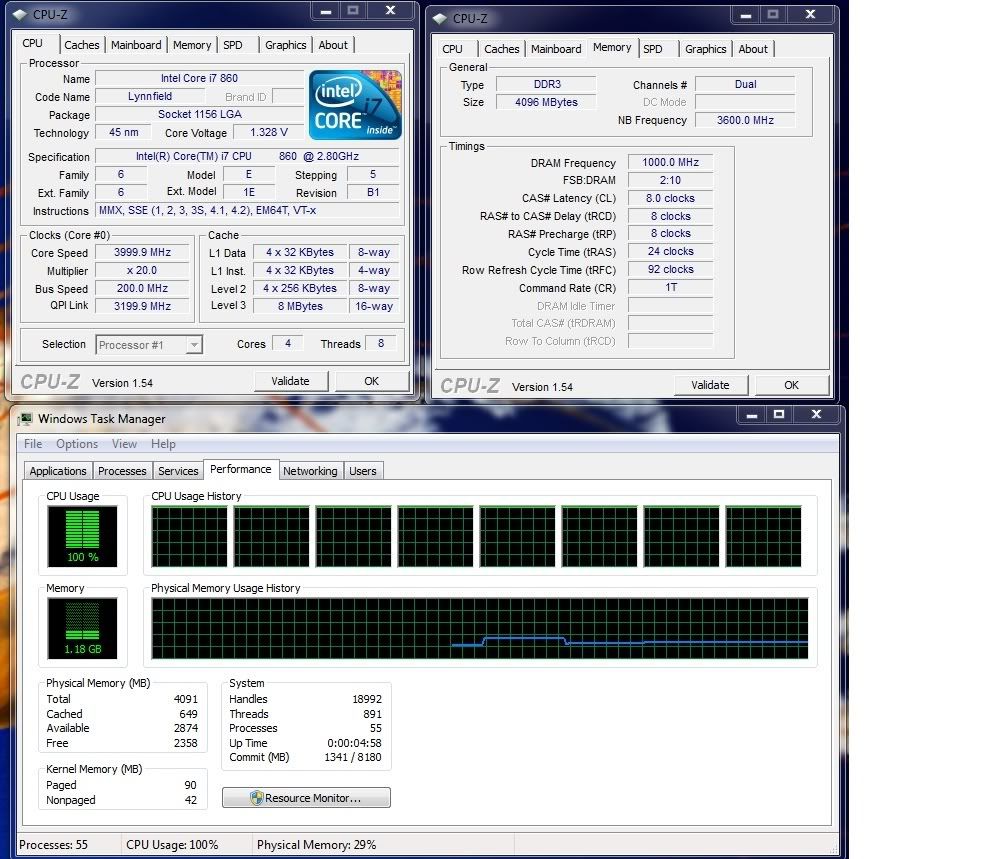Click the Memory 1.18 GB gauge
The height and width of the screenshot is (859, 1008).
click(x=82, y=628)
